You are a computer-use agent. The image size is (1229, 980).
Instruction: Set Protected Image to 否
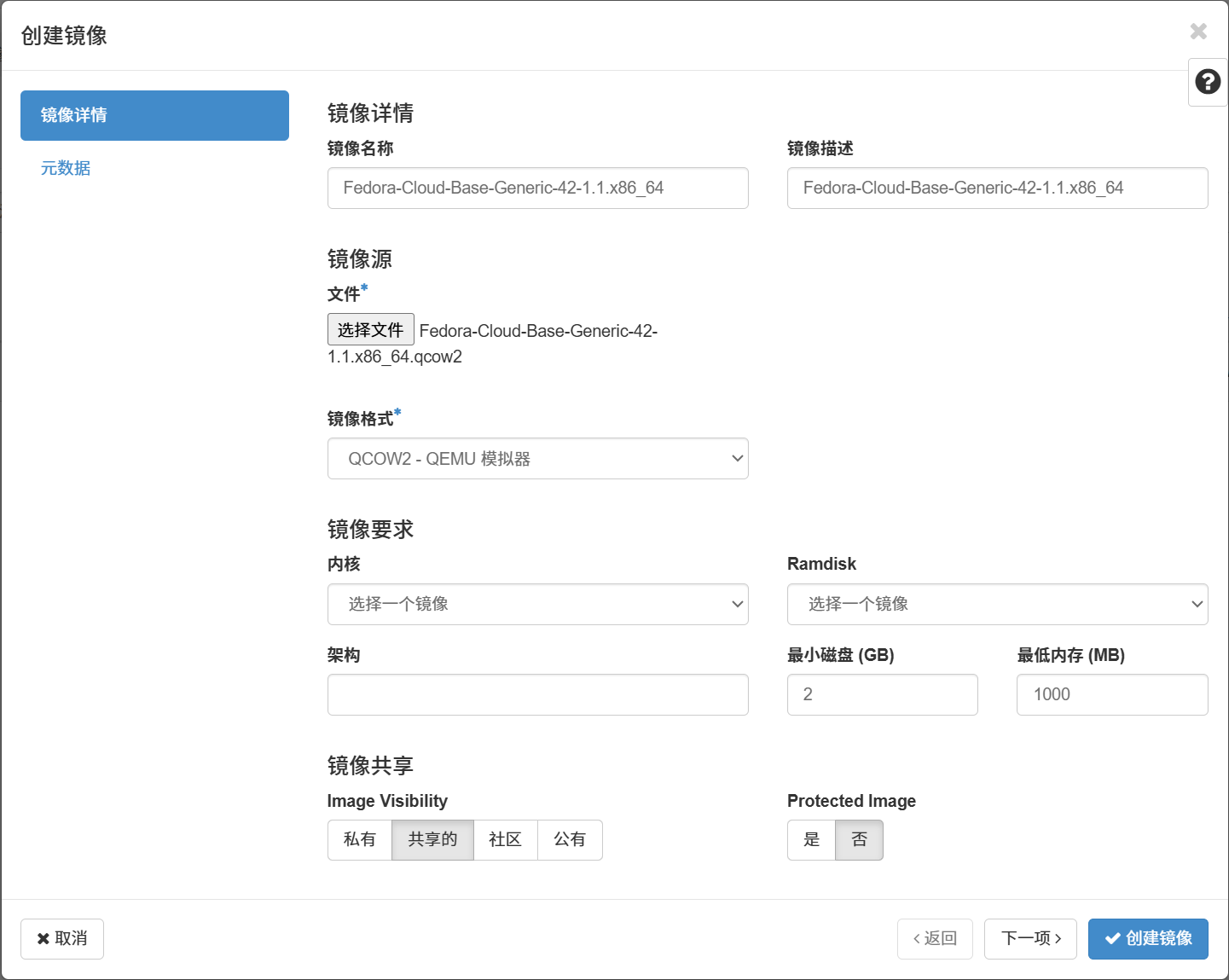click(859, 840)
